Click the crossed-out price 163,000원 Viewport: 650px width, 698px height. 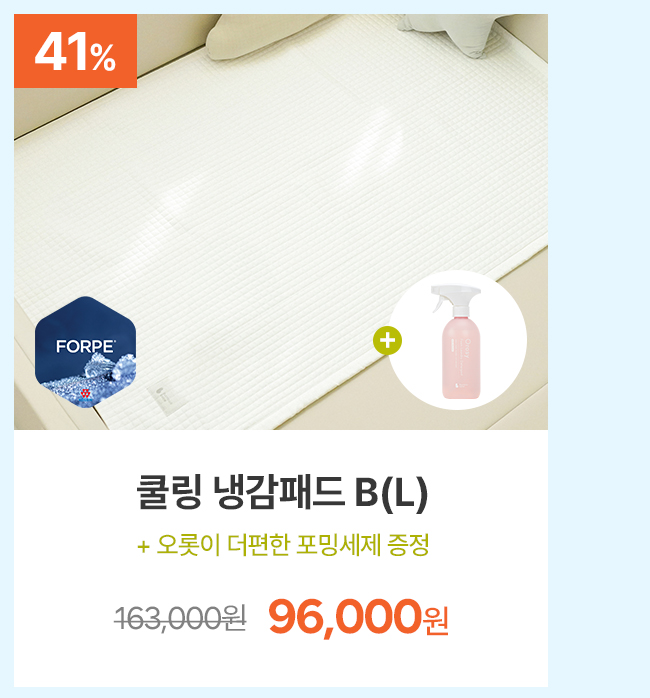click(180, 618)
